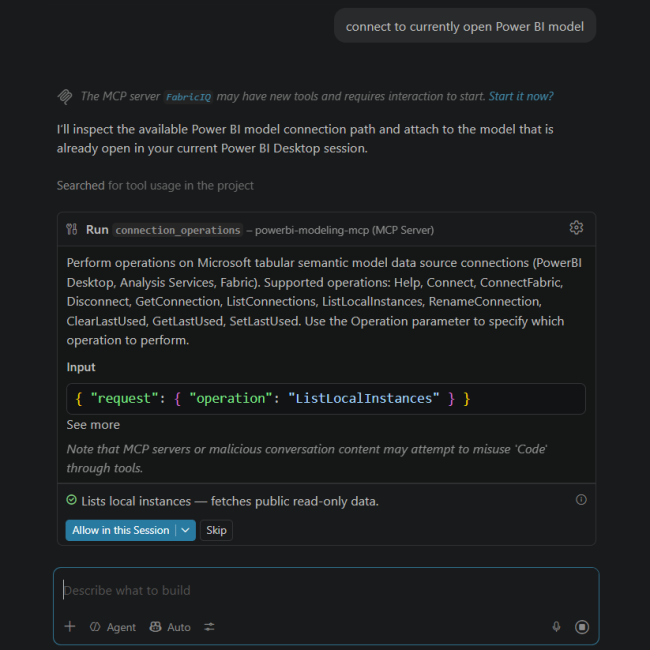Click the MCP server notice icon
The height and width of the screenshot is (650, 650).
coord(65,97)
